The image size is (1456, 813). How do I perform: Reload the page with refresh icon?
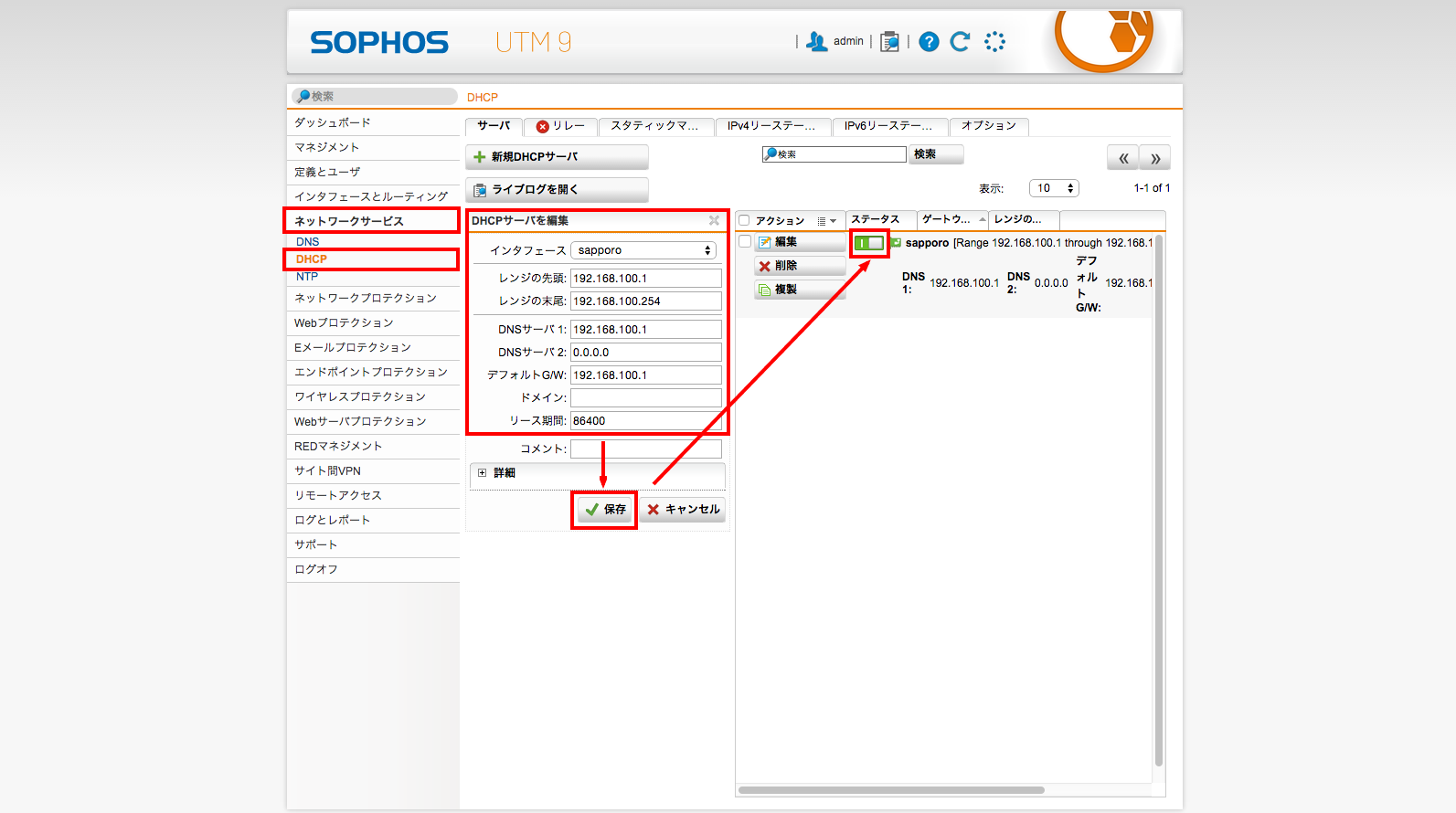(960, 41)
